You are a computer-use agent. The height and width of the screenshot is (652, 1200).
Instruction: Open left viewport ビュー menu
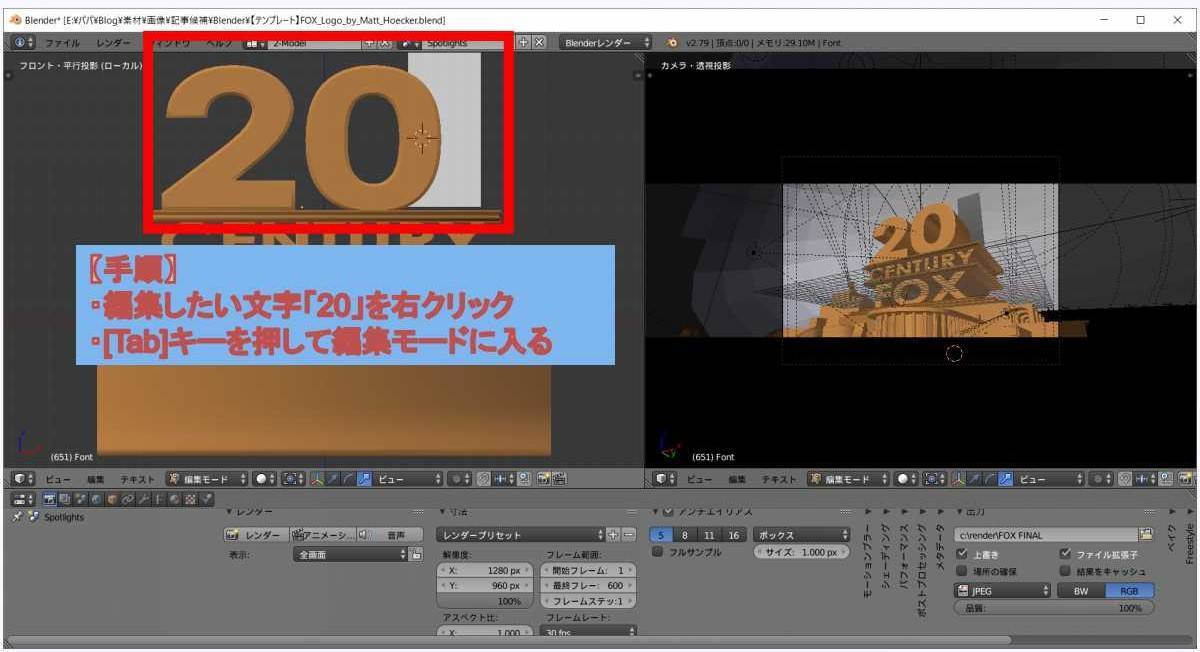tap(57, 479)
